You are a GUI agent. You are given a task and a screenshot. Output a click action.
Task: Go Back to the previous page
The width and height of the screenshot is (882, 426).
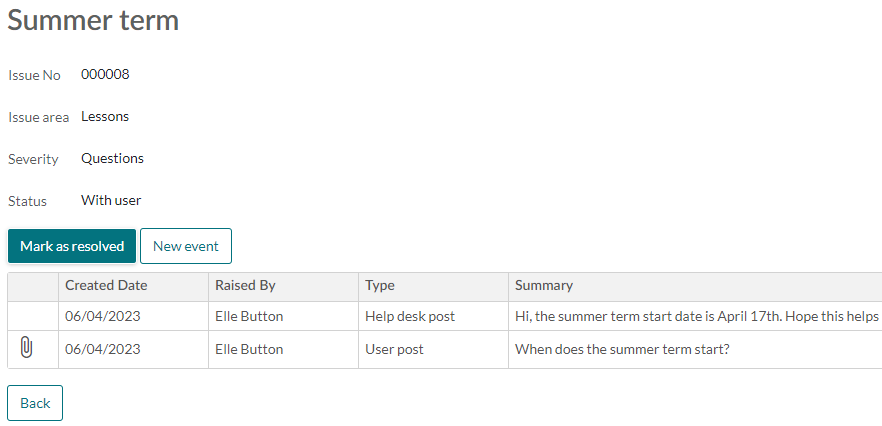click(35, 403)
